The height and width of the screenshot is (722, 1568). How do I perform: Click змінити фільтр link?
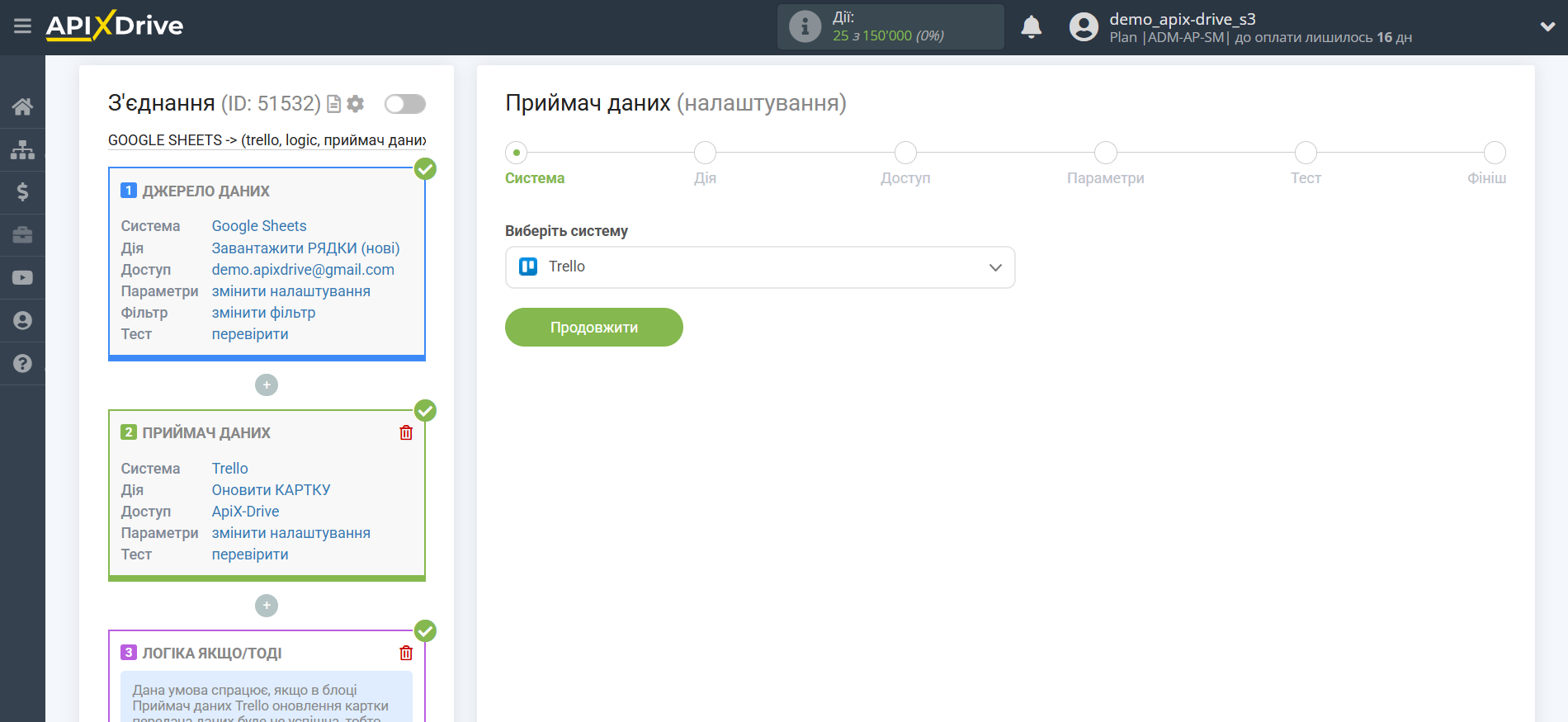[x=263, y=313]
